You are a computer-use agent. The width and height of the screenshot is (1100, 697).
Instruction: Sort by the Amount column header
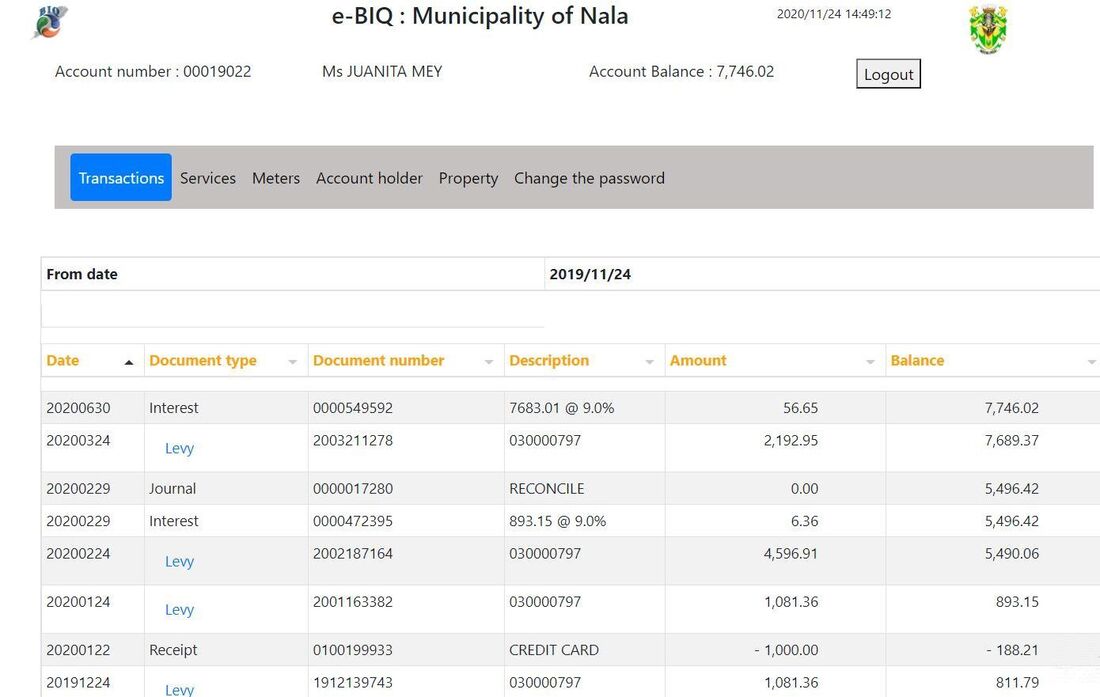698,360
